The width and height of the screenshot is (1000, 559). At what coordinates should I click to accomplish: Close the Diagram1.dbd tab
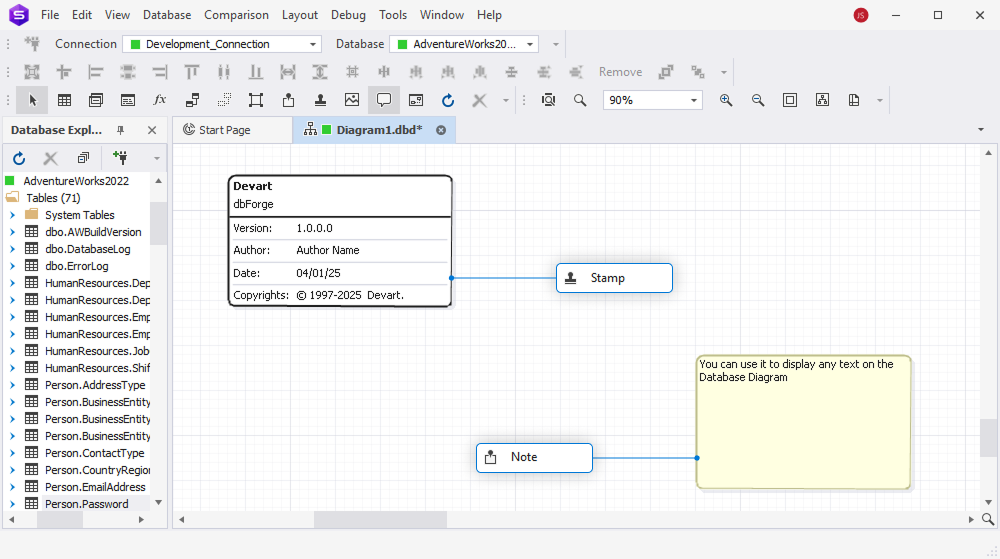coord(441,130)
